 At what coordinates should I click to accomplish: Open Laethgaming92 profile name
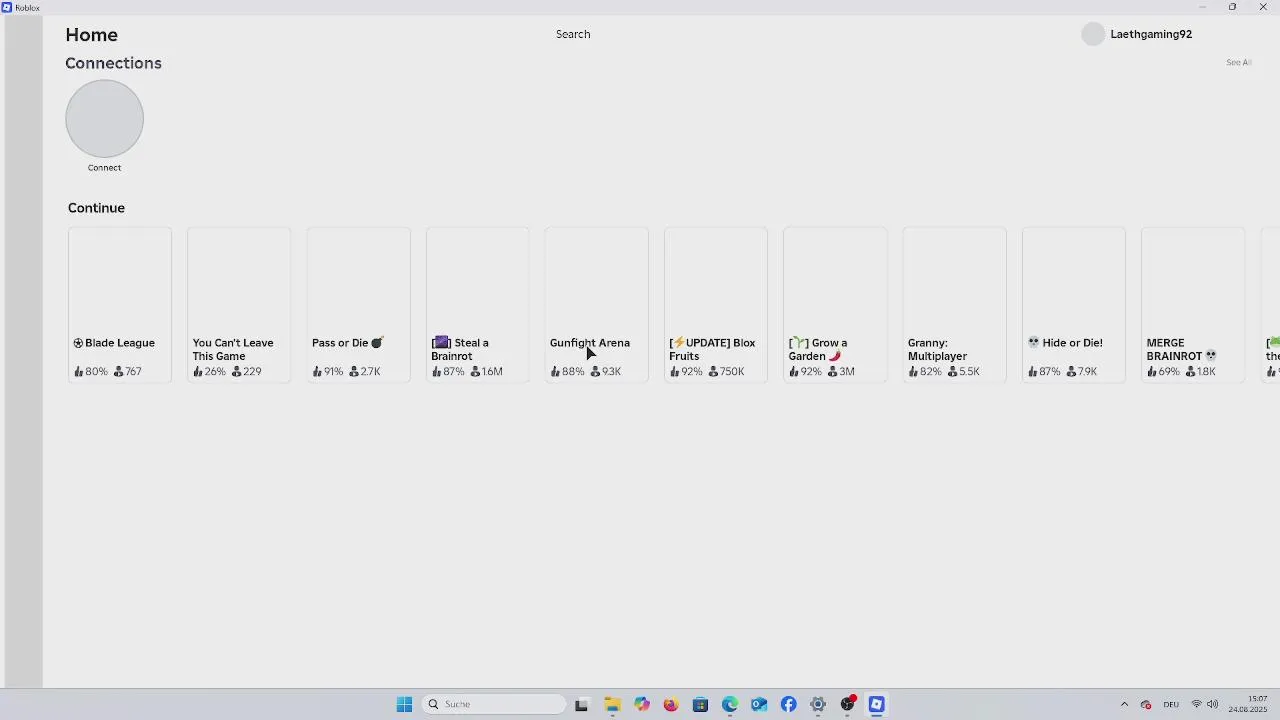[1151, 34]
